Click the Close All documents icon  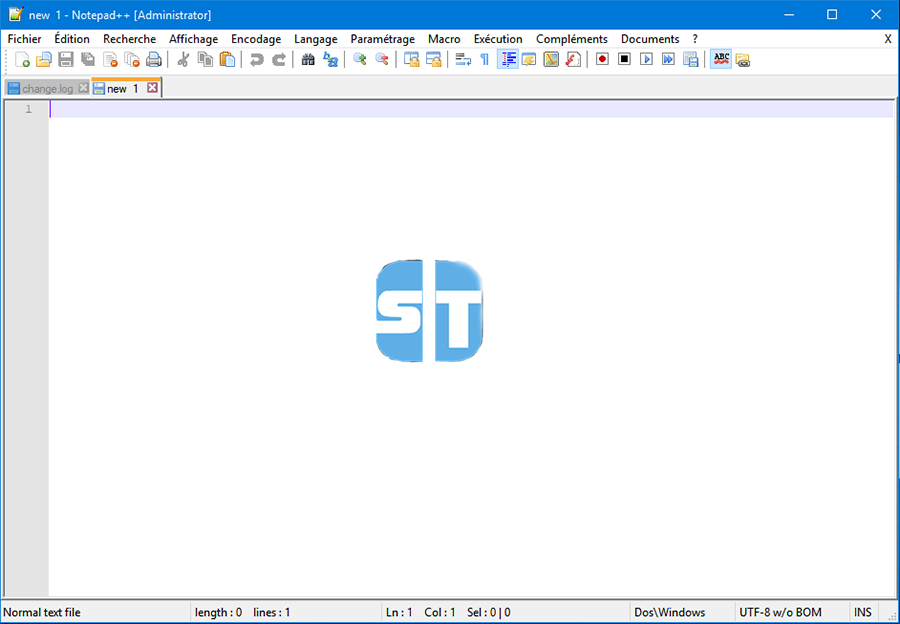coord(132,59)
